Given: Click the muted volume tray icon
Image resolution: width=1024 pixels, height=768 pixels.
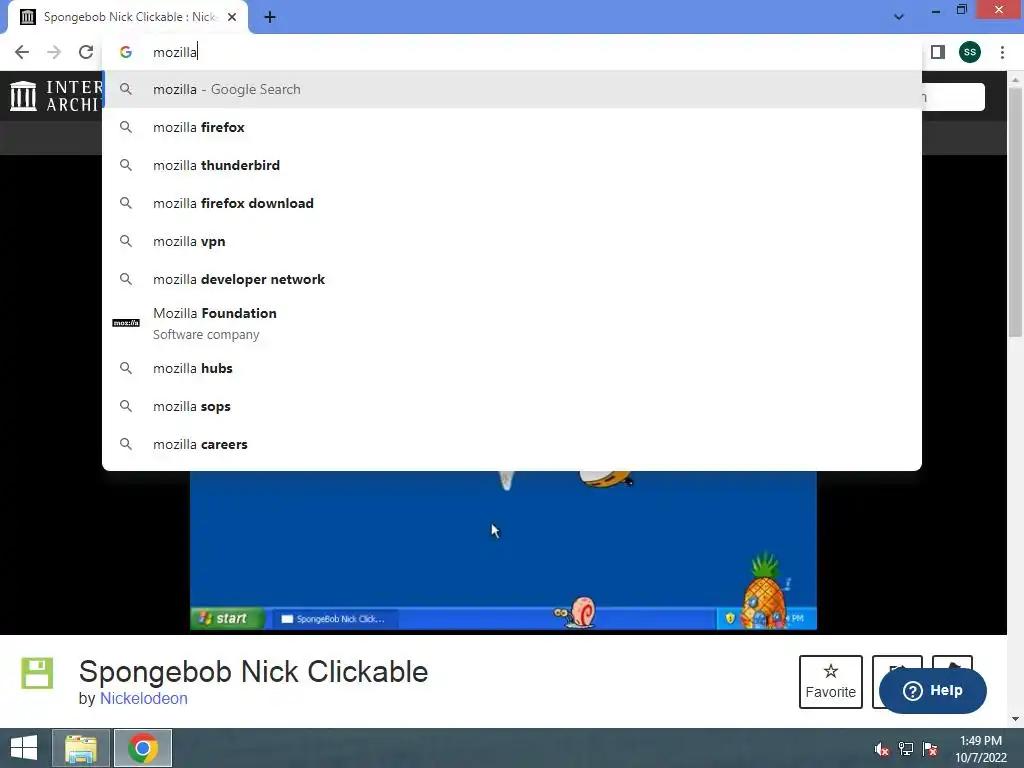Looking at the screenshot, I should click(882, 749).
